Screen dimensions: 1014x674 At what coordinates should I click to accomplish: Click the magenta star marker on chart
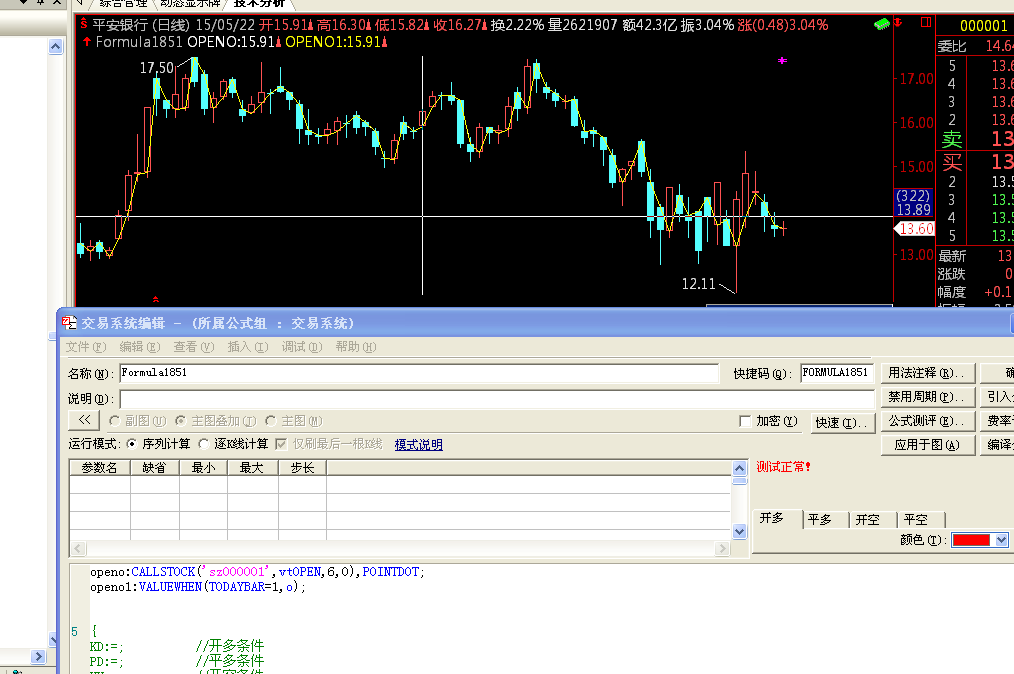pyautogui.click(x=782, y=60)
